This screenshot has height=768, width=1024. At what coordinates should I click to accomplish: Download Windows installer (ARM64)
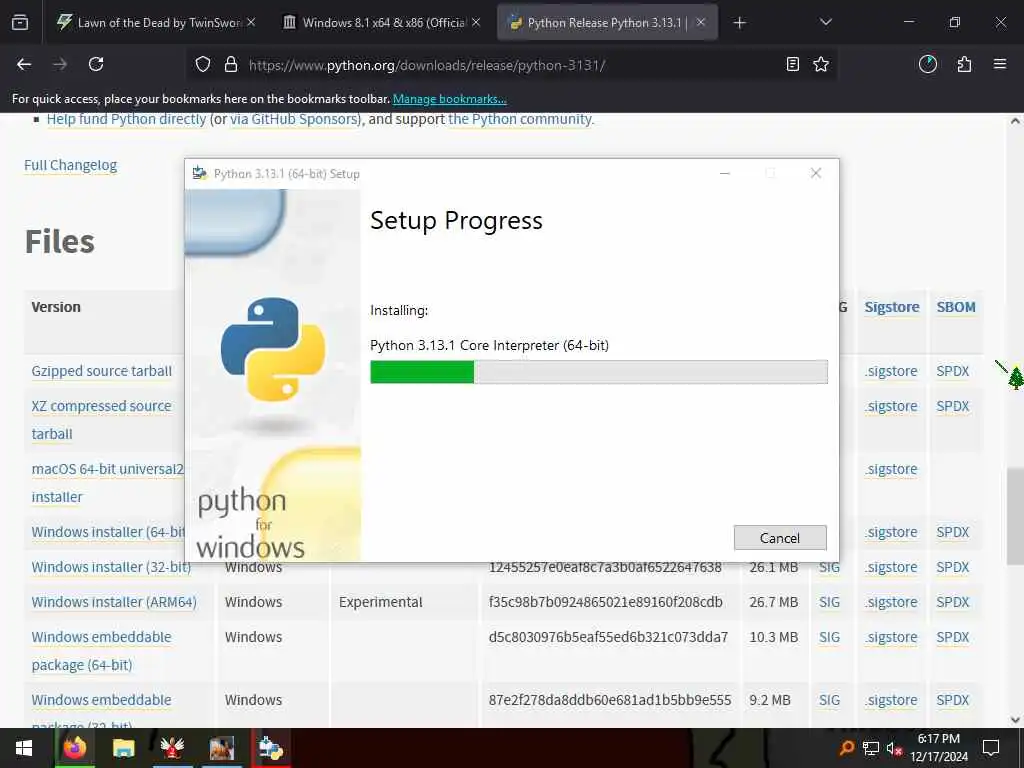114,602
